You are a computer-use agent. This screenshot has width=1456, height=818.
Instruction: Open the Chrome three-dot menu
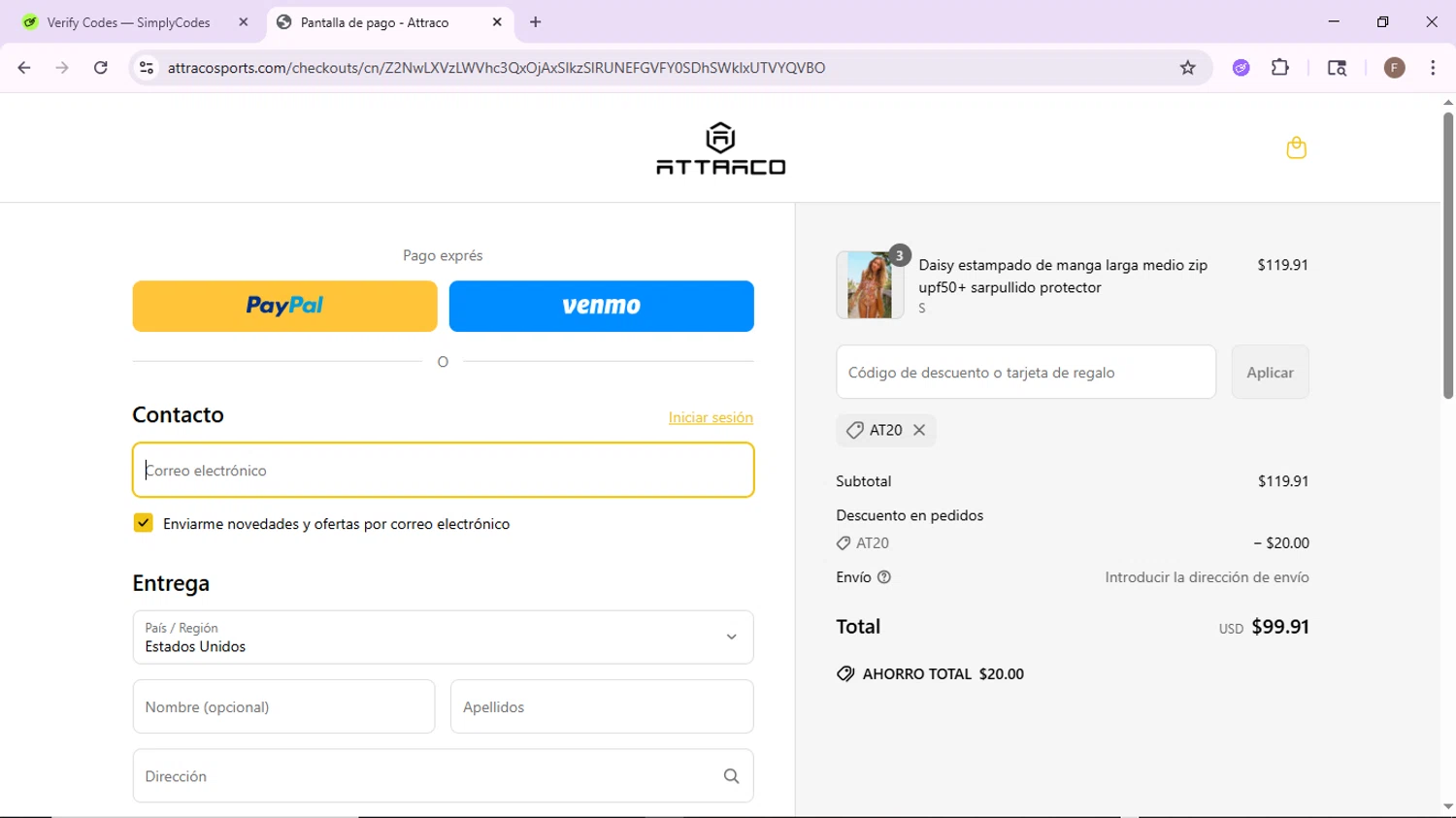coord(1433,68)
